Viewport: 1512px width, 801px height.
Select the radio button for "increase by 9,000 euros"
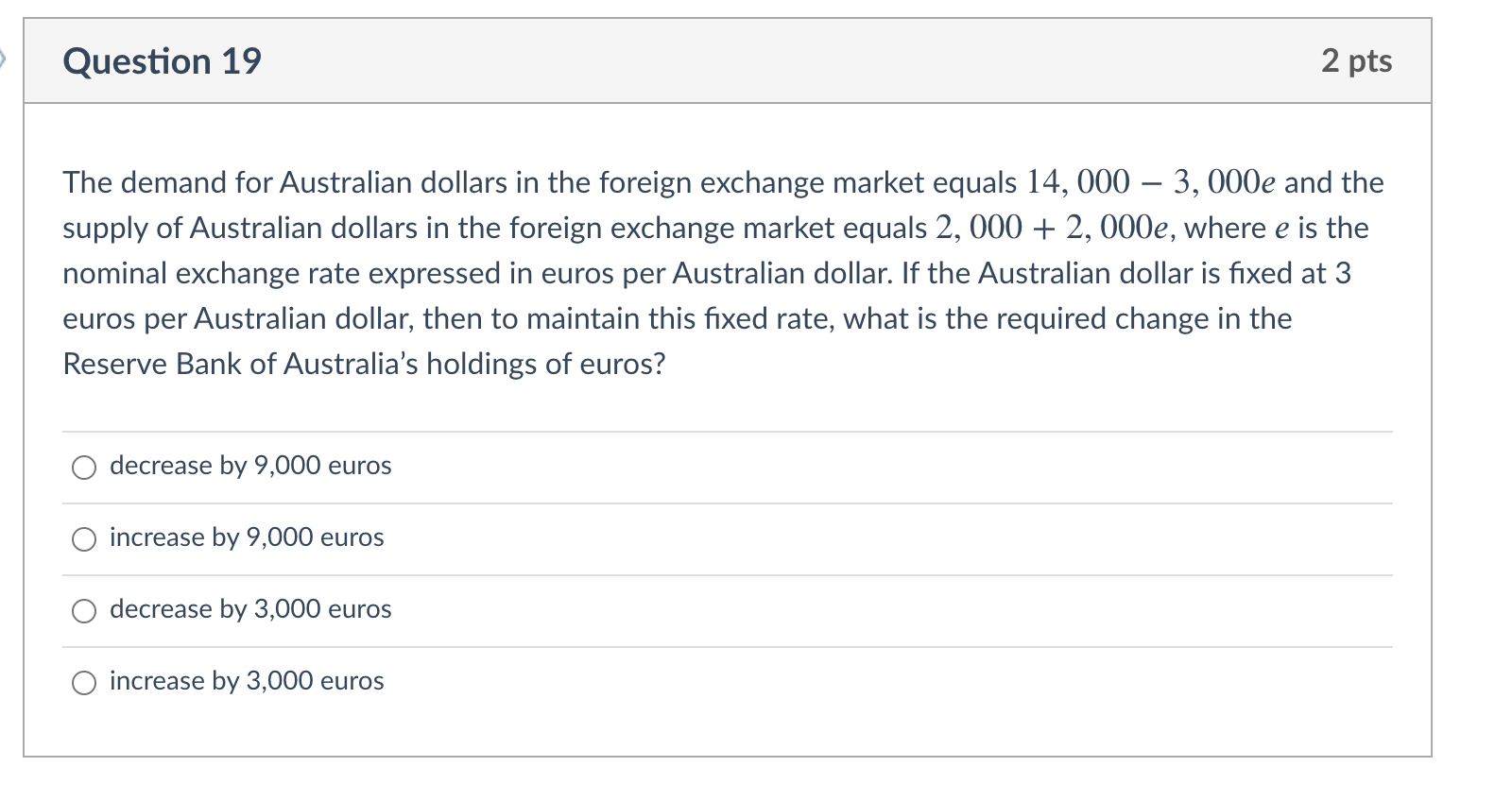tap(84, 538)
